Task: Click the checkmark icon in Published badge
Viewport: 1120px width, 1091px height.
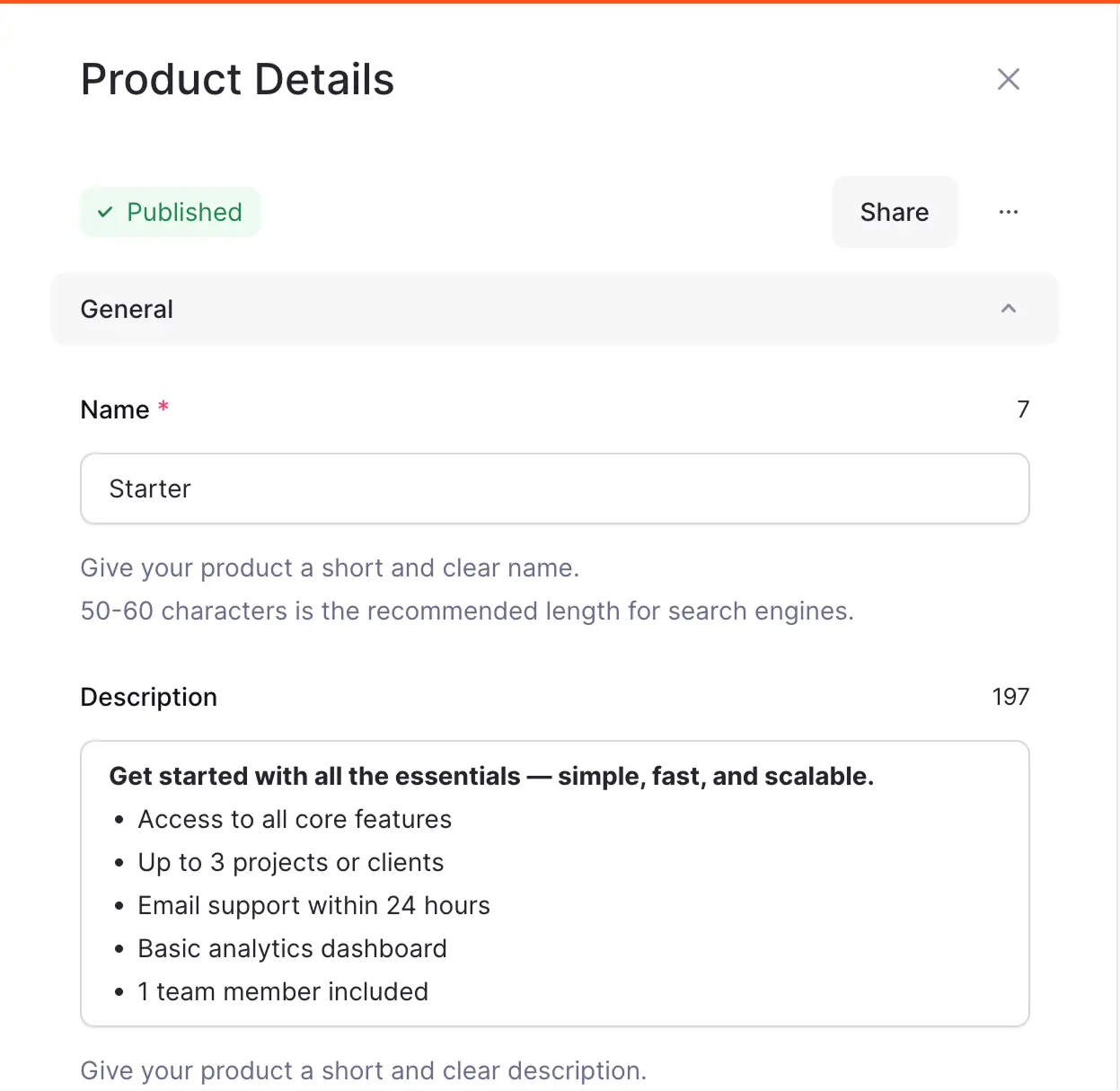Action: point(105,212)
